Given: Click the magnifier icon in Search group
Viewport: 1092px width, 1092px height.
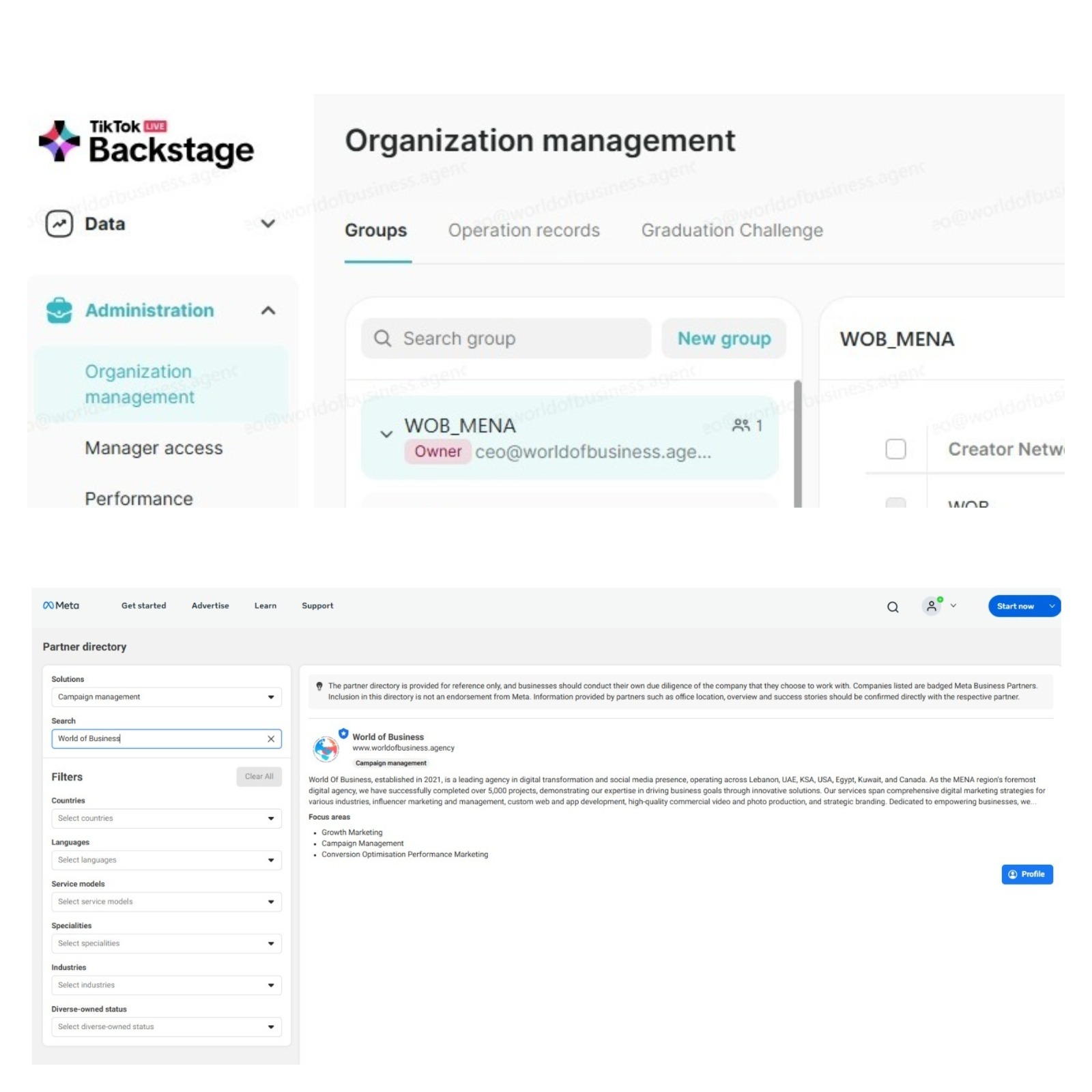Looking at the screenshot, I should pyautogui.click(x=383, y=339).
